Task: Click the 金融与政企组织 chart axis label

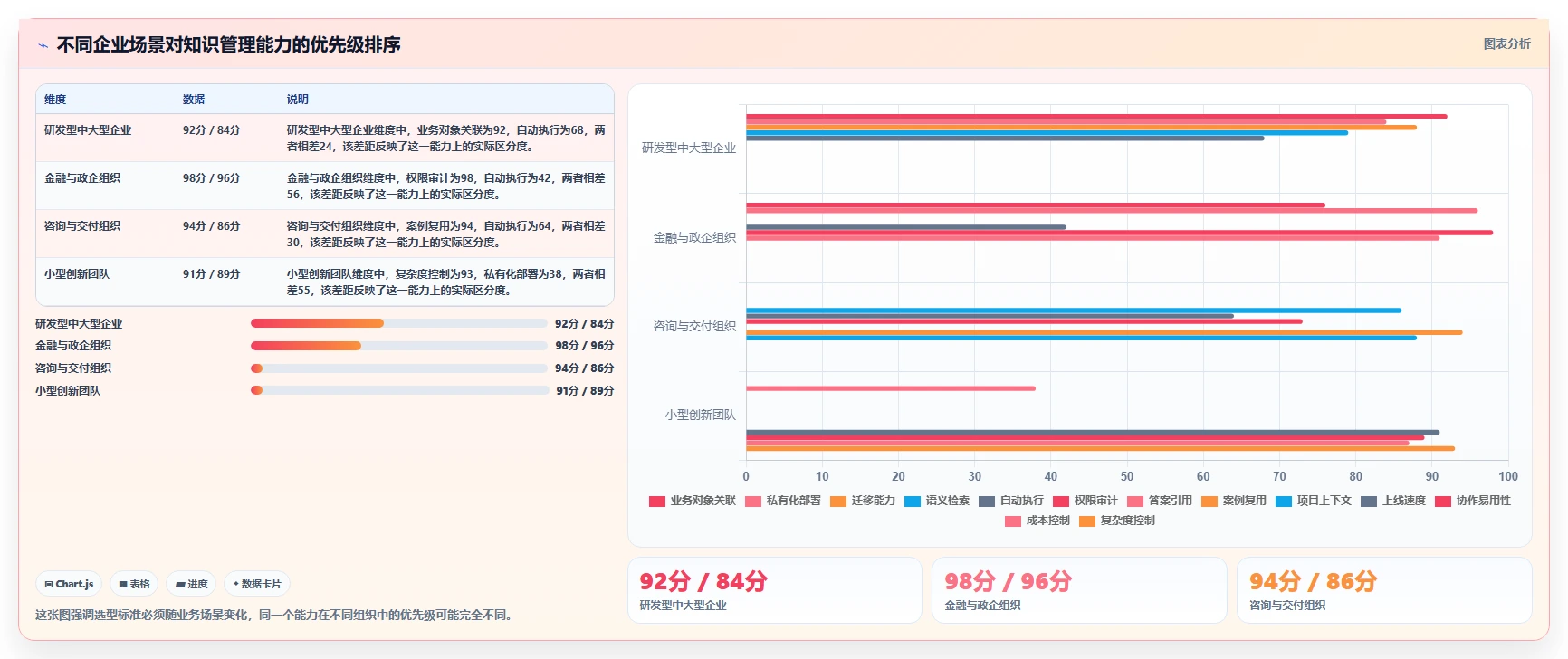Action: click(x=694, y=237)
